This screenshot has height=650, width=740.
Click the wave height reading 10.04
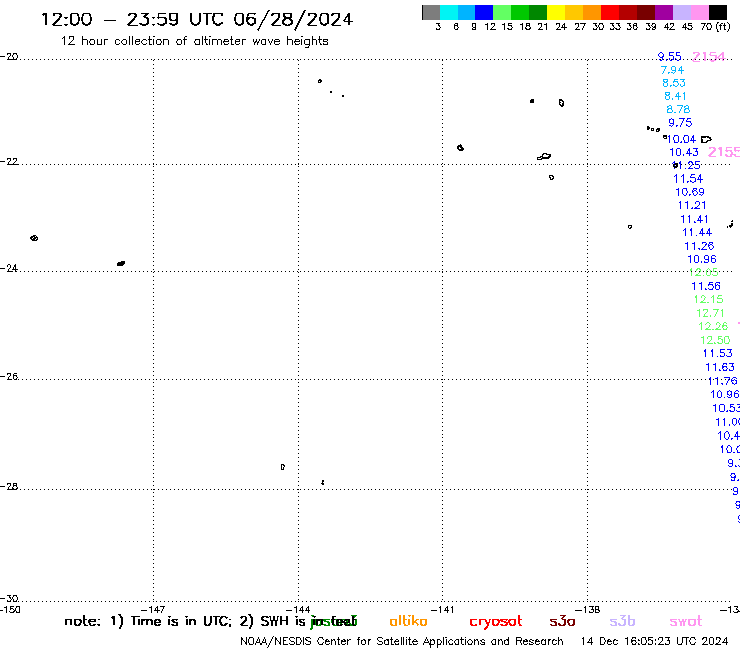(681, 139)
